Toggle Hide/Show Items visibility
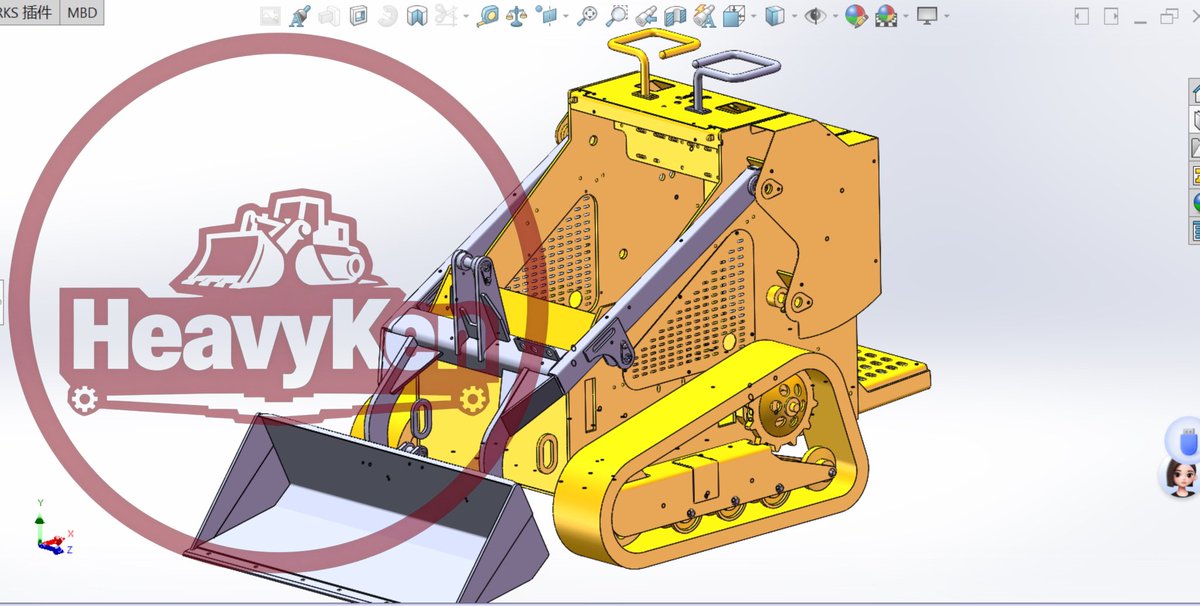The height and width of the screenshot is (606, 1200). 815,15
